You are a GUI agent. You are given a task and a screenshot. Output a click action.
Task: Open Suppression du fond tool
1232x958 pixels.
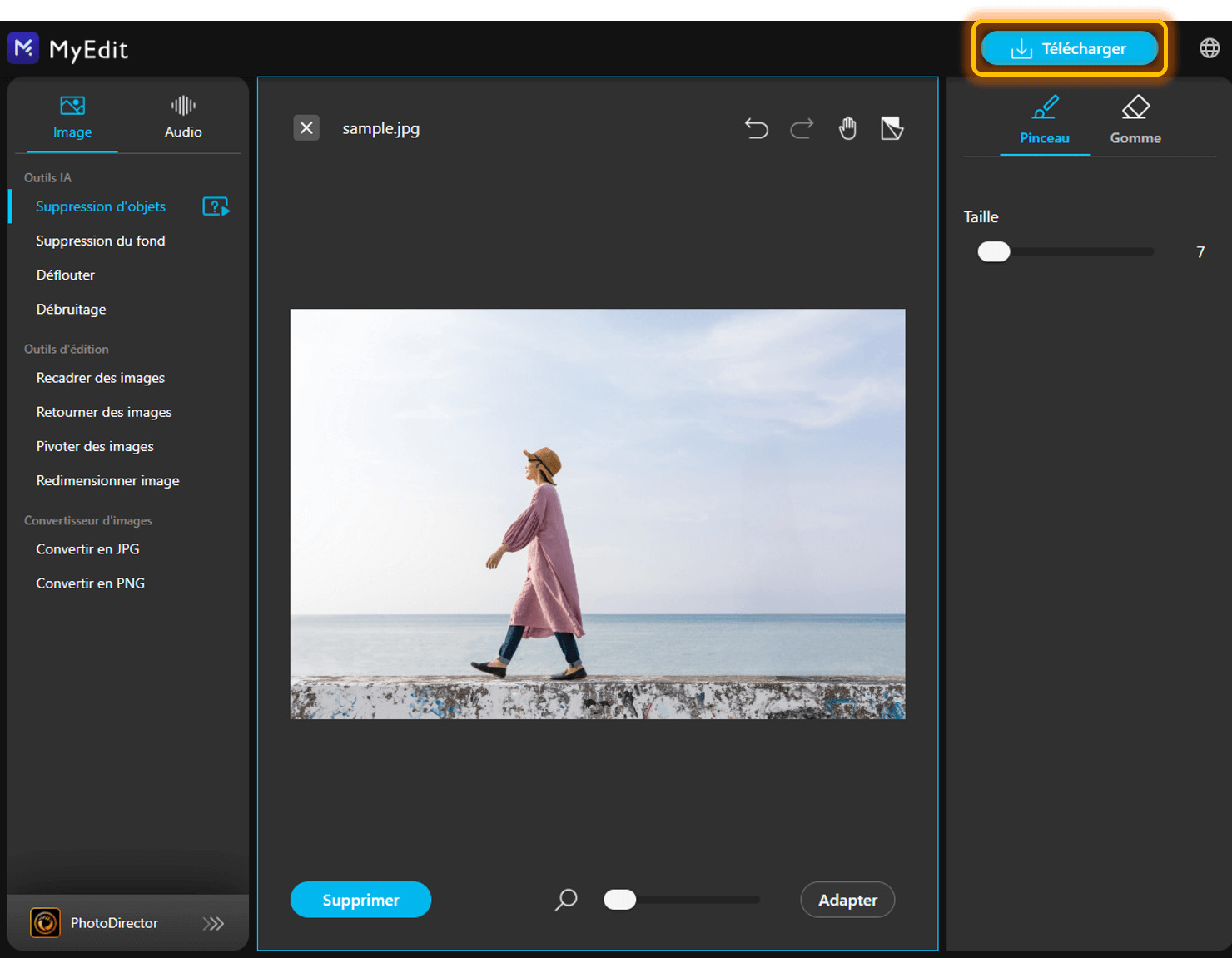pyautogui.click(x=100, y=241)
